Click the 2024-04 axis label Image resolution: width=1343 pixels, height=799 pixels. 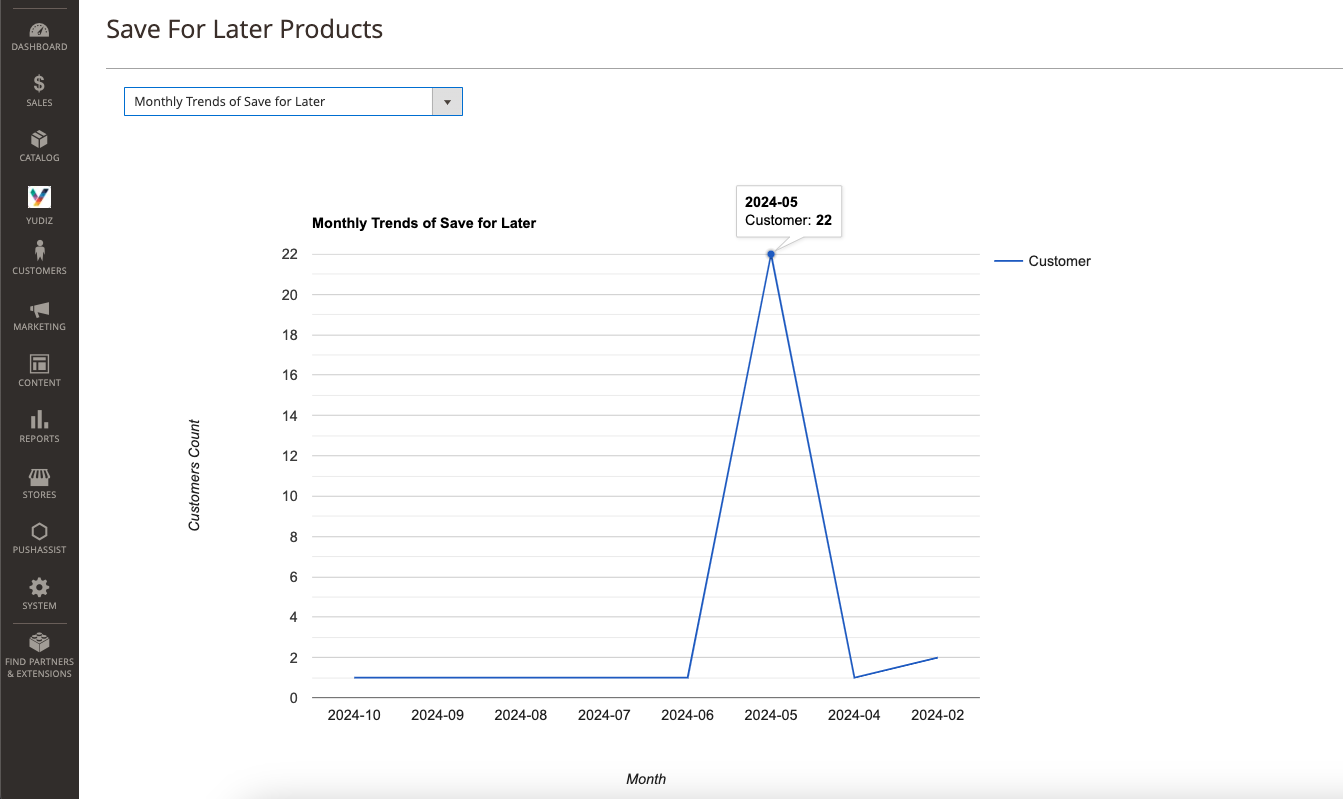854,715
